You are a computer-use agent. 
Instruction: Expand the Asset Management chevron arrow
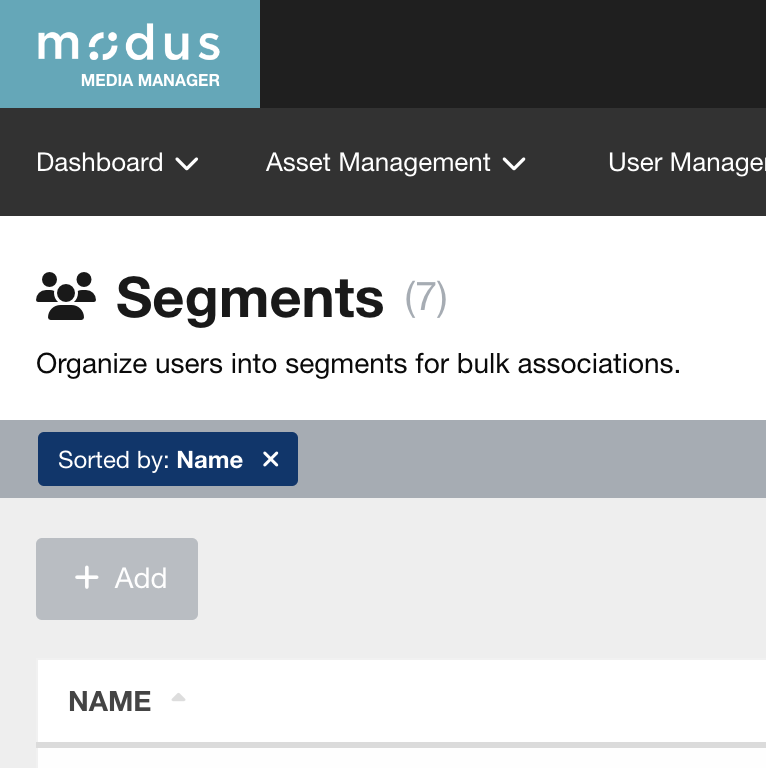pyautogui.click(x=514, y=163)
